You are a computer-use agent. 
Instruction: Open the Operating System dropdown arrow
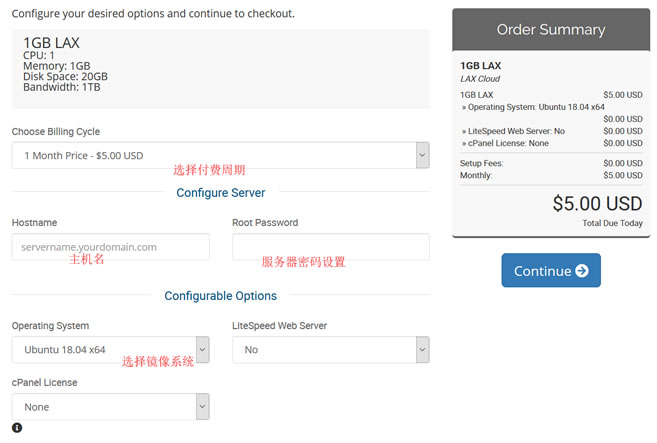pyautogui.click(x=202, y=349)
